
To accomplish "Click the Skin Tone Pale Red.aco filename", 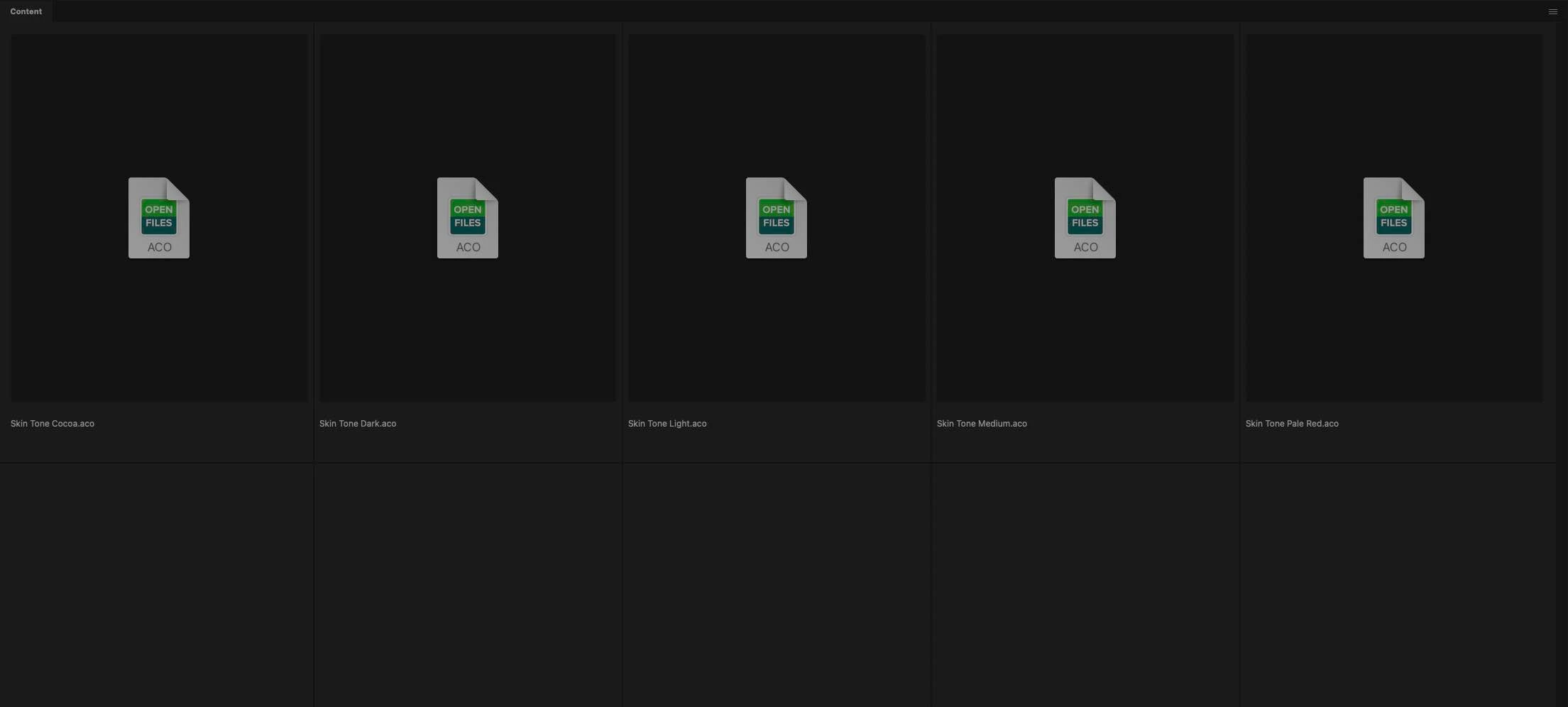I will tap(1292, 424).
